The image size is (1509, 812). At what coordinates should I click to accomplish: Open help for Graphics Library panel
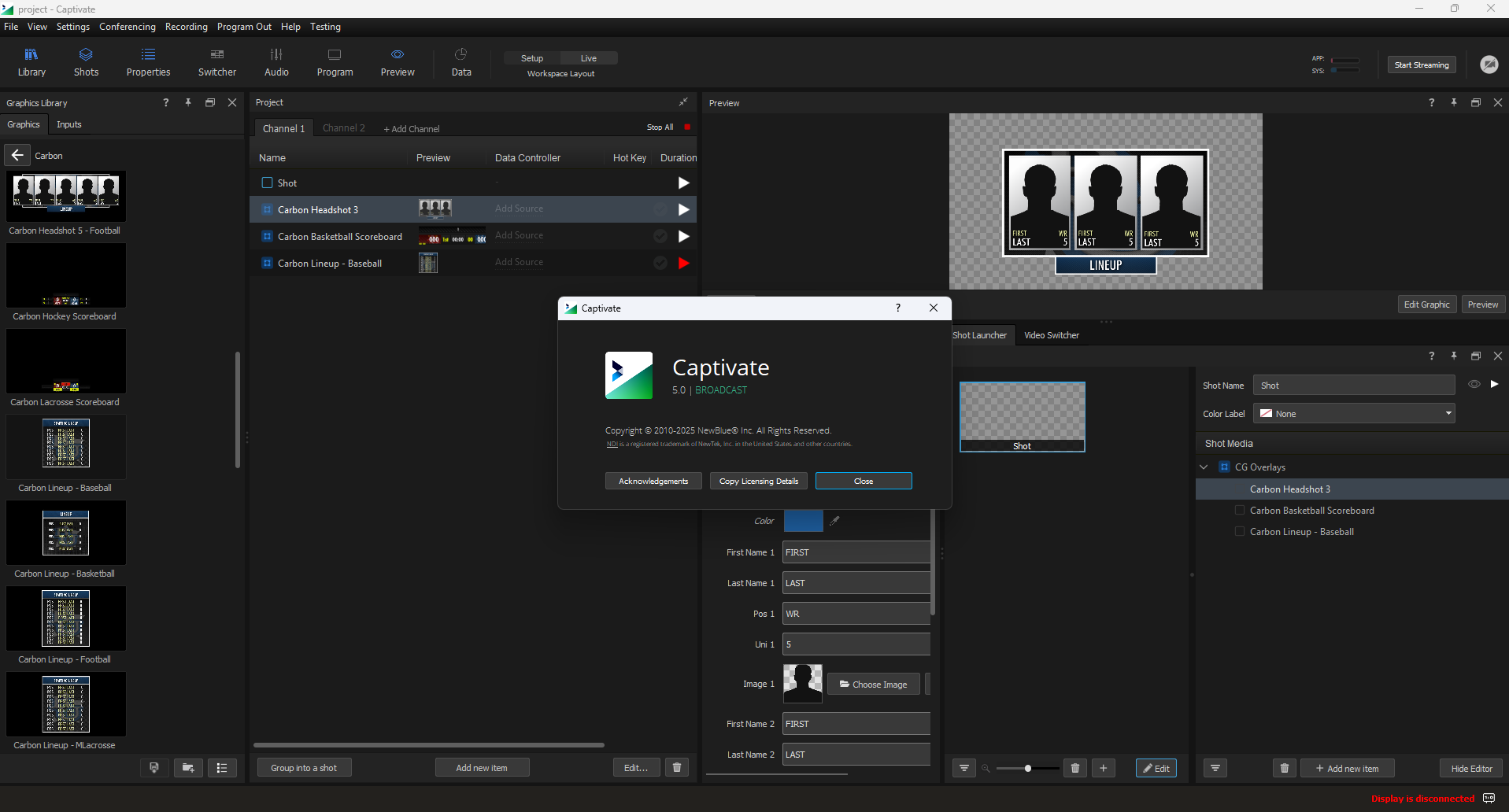point(165,102)
